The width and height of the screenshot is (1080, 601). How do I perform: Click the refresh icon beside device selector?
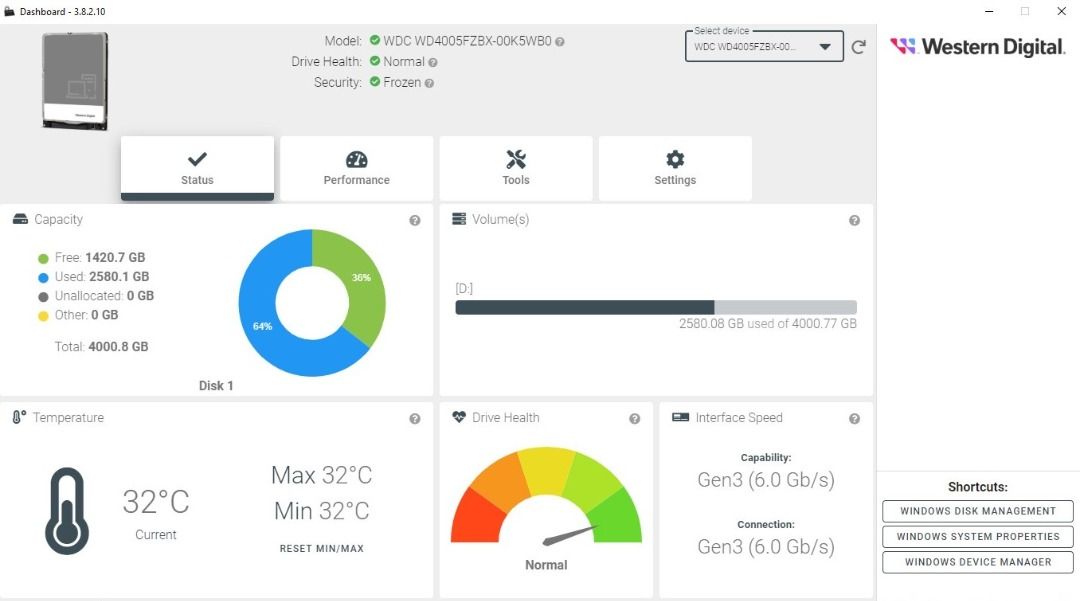point(858,47)
